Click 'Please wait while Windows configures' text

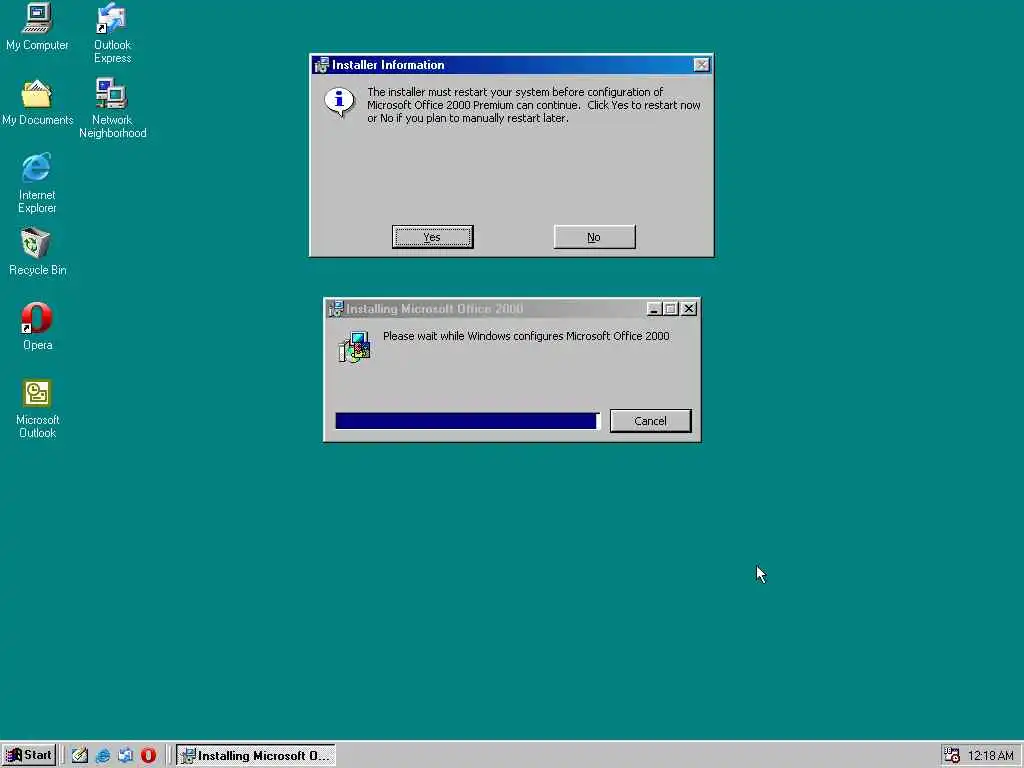coord(526,336)
